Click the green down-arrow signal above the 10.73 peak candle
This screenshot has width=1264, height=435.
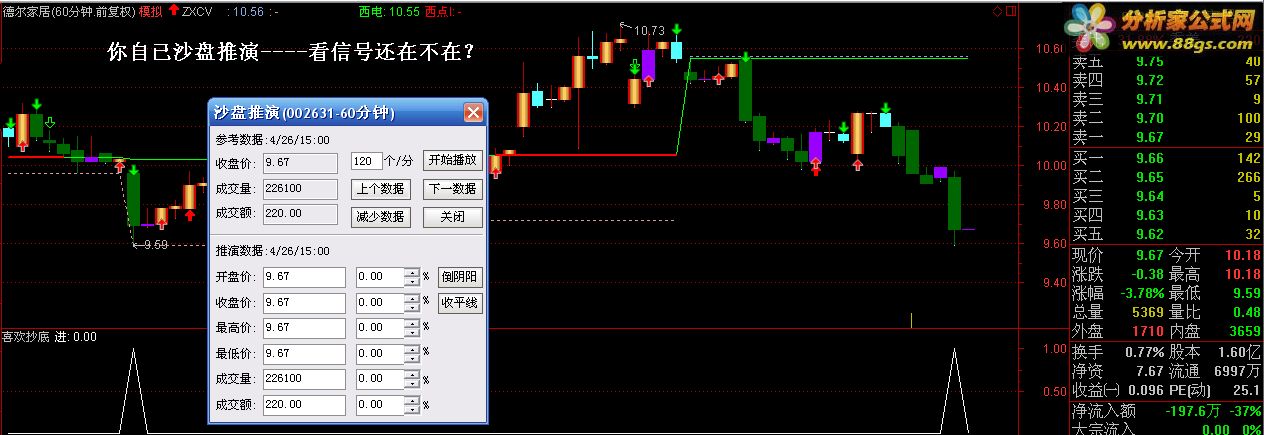click(677, 31)
